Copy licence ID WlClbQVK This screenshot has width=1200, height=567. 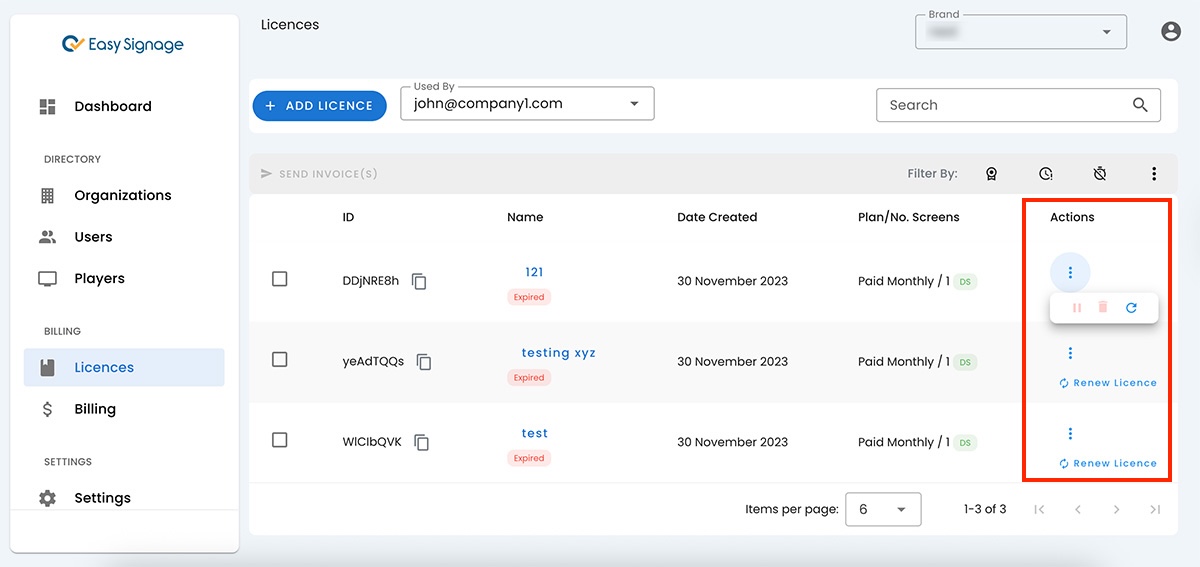point(422,442)
